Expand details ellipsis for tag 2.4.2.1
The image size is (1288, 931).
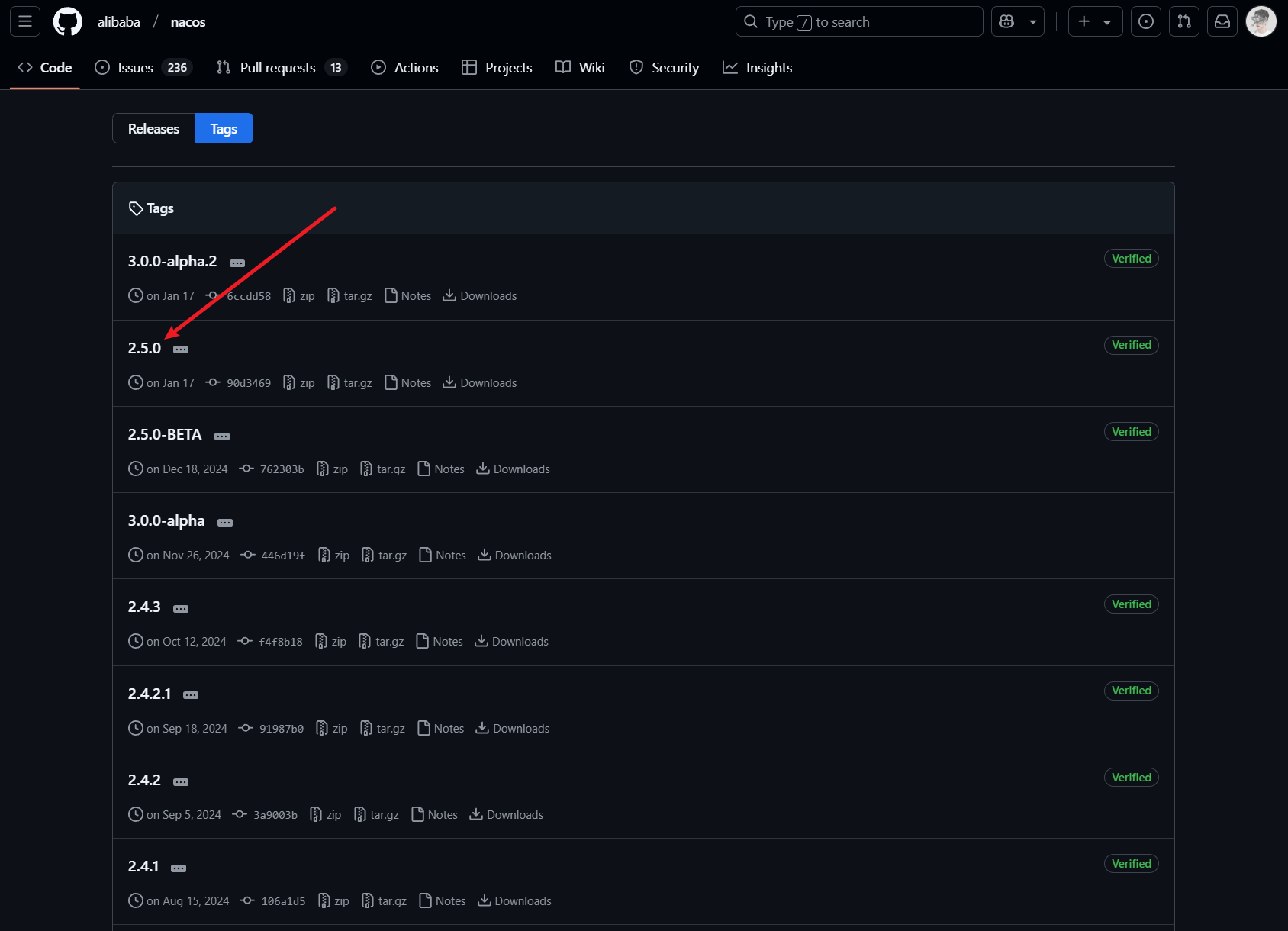click(191, 695)
